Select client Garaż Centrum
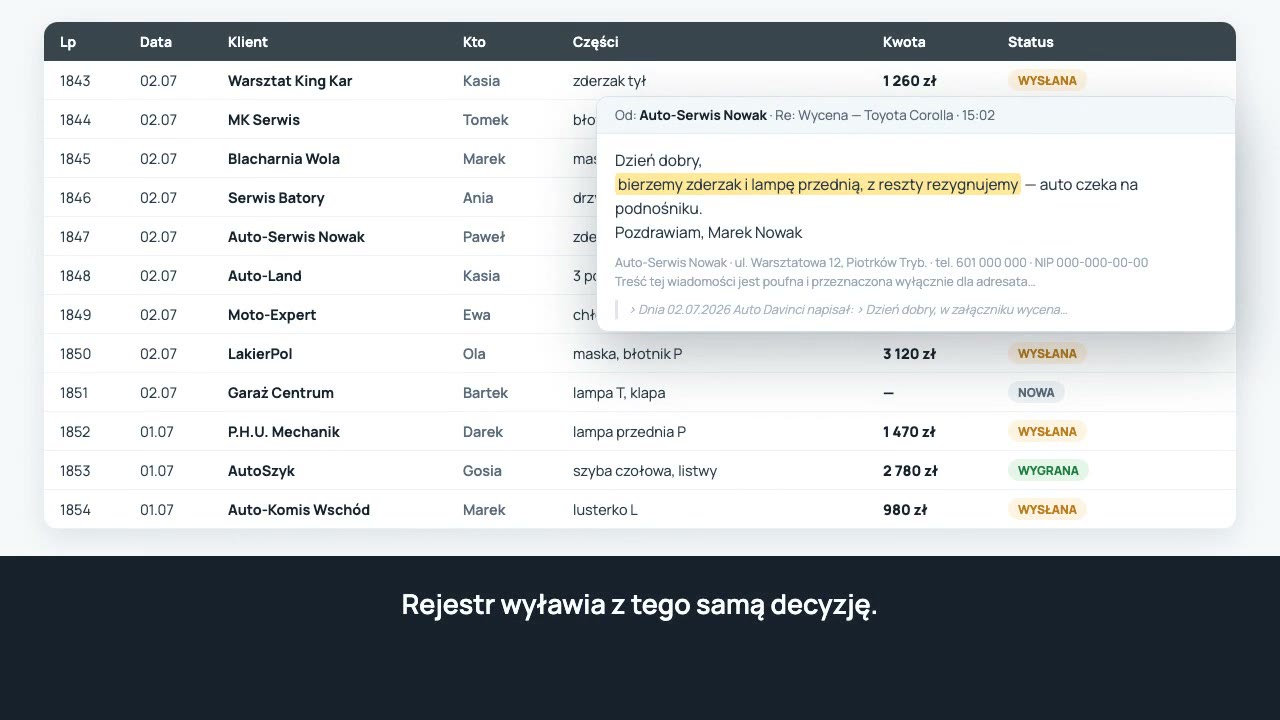Image resolution: width=1280 pixels, height=720 pixels. click(281, 393)
